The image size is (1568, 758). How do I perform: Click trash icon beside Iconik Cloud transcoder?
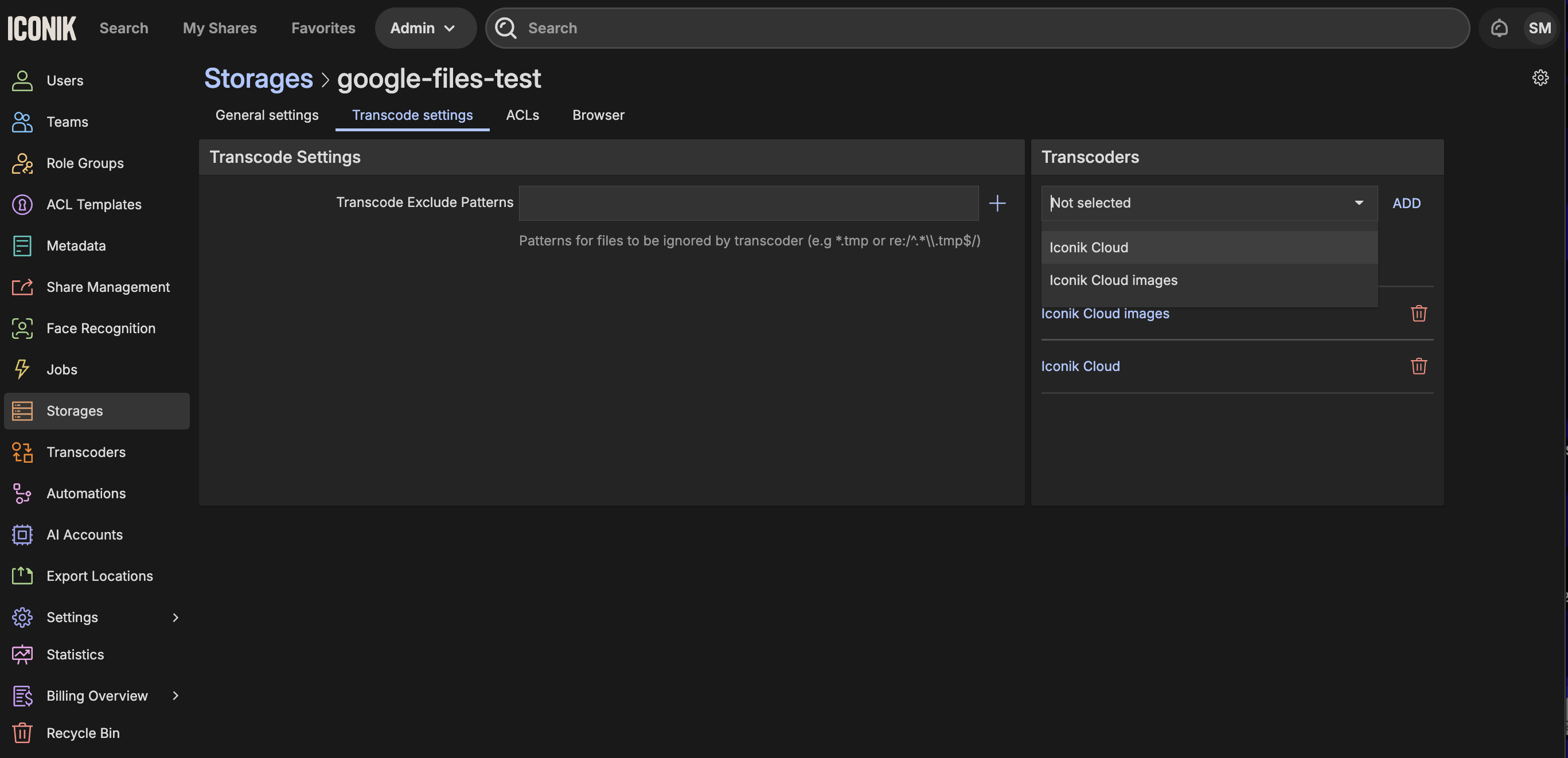(1418, 366)
